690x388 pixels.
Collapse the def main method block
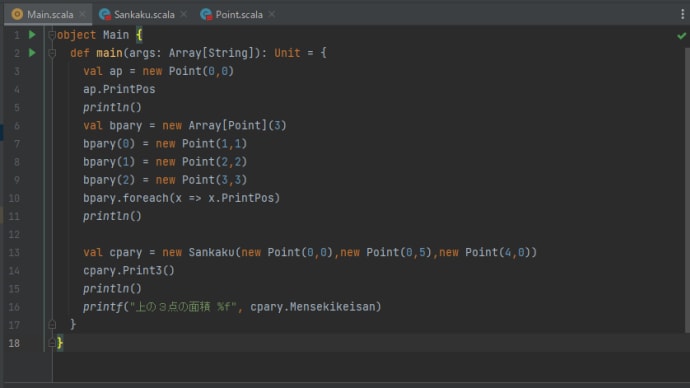pos(52,53)
